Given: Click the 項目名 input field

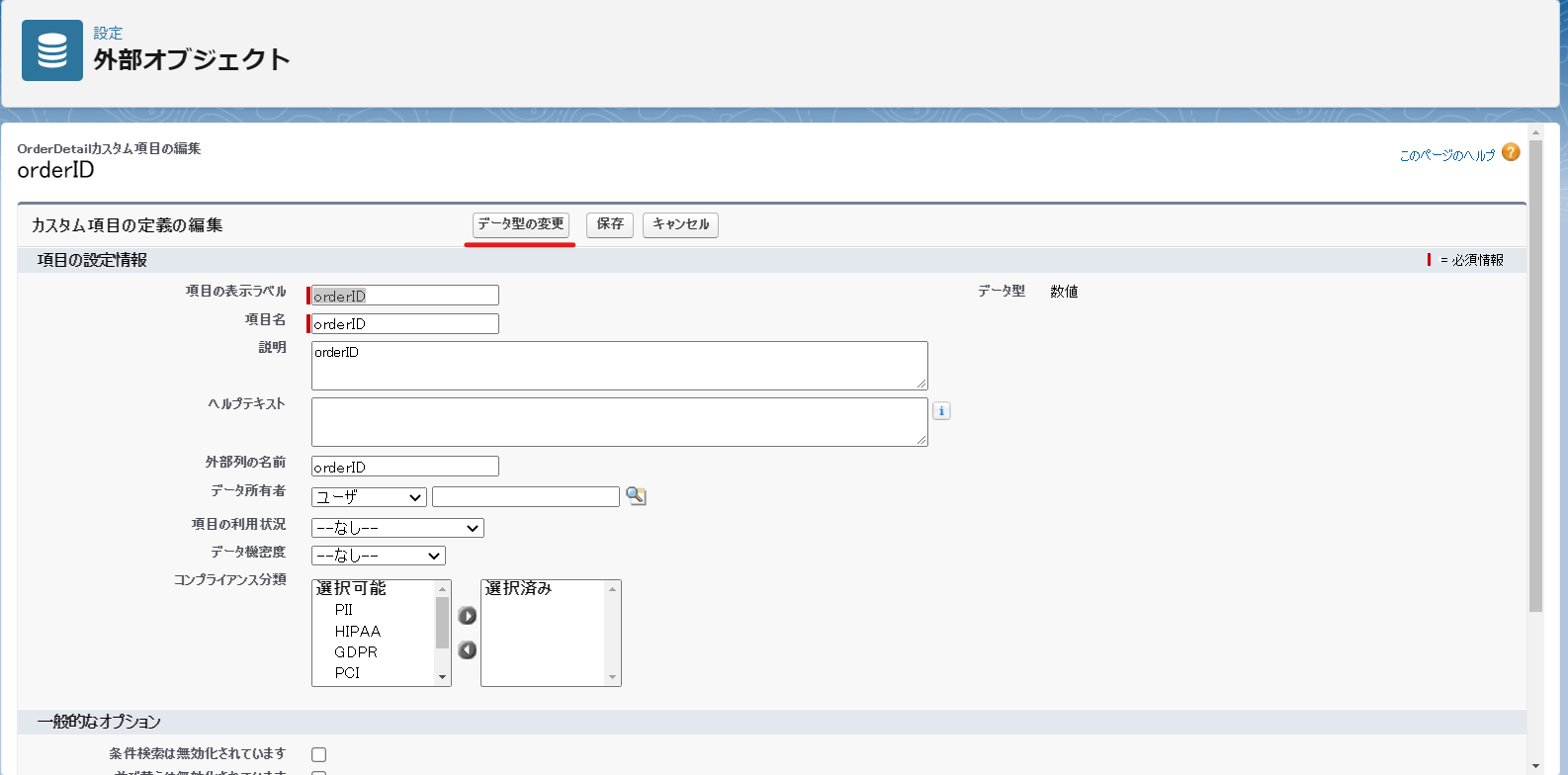Looking at the screenshot, I should point(405,323).
